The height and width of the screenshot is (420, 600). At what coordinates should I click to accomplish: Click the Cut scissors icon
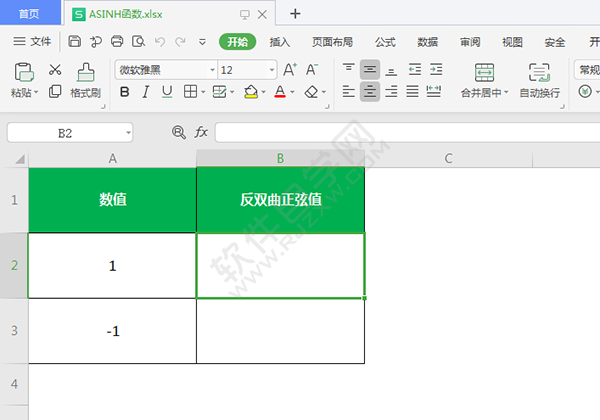[55, 70]
